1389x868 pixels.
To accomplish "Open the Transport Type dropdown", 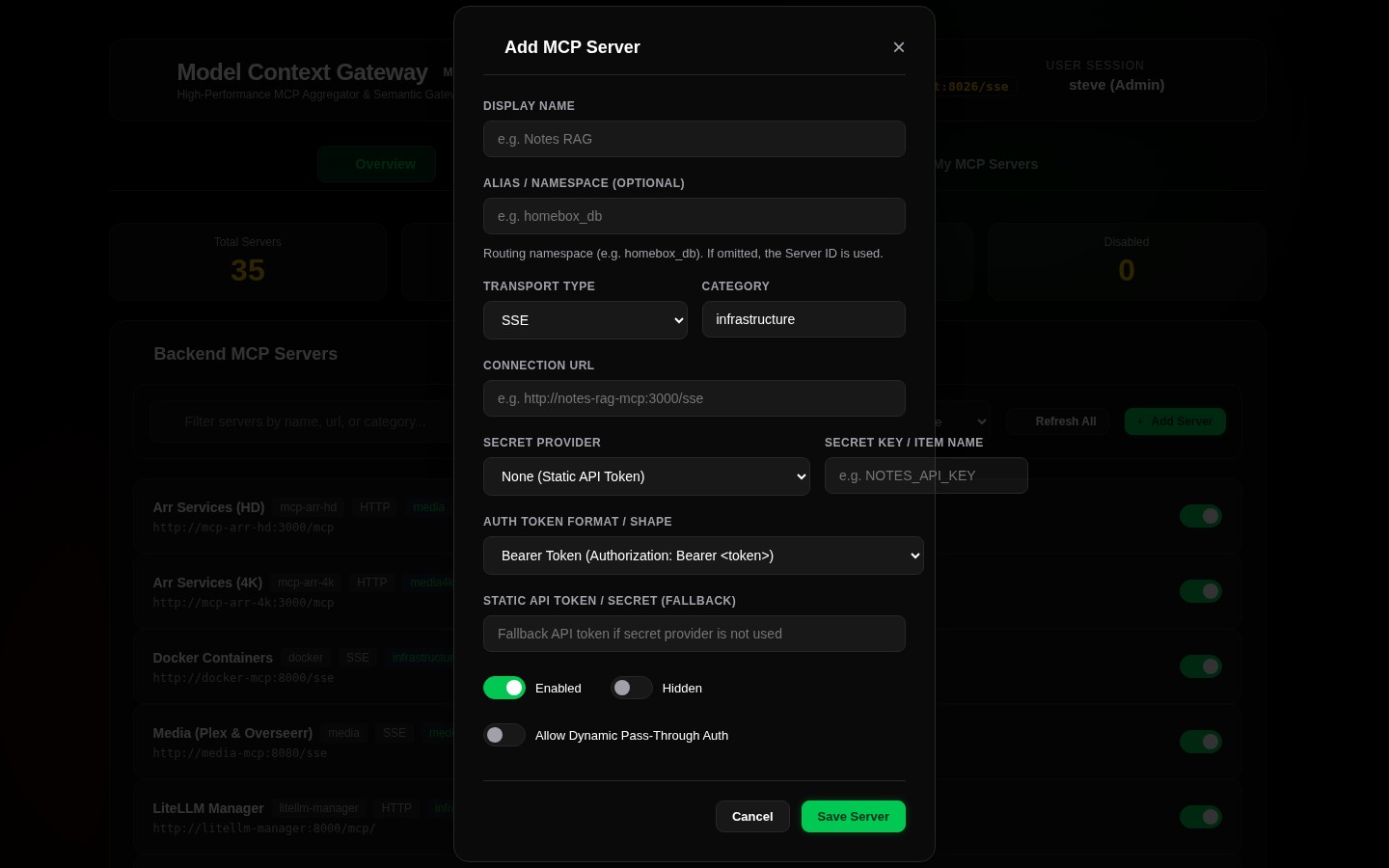I will (586, 320).
